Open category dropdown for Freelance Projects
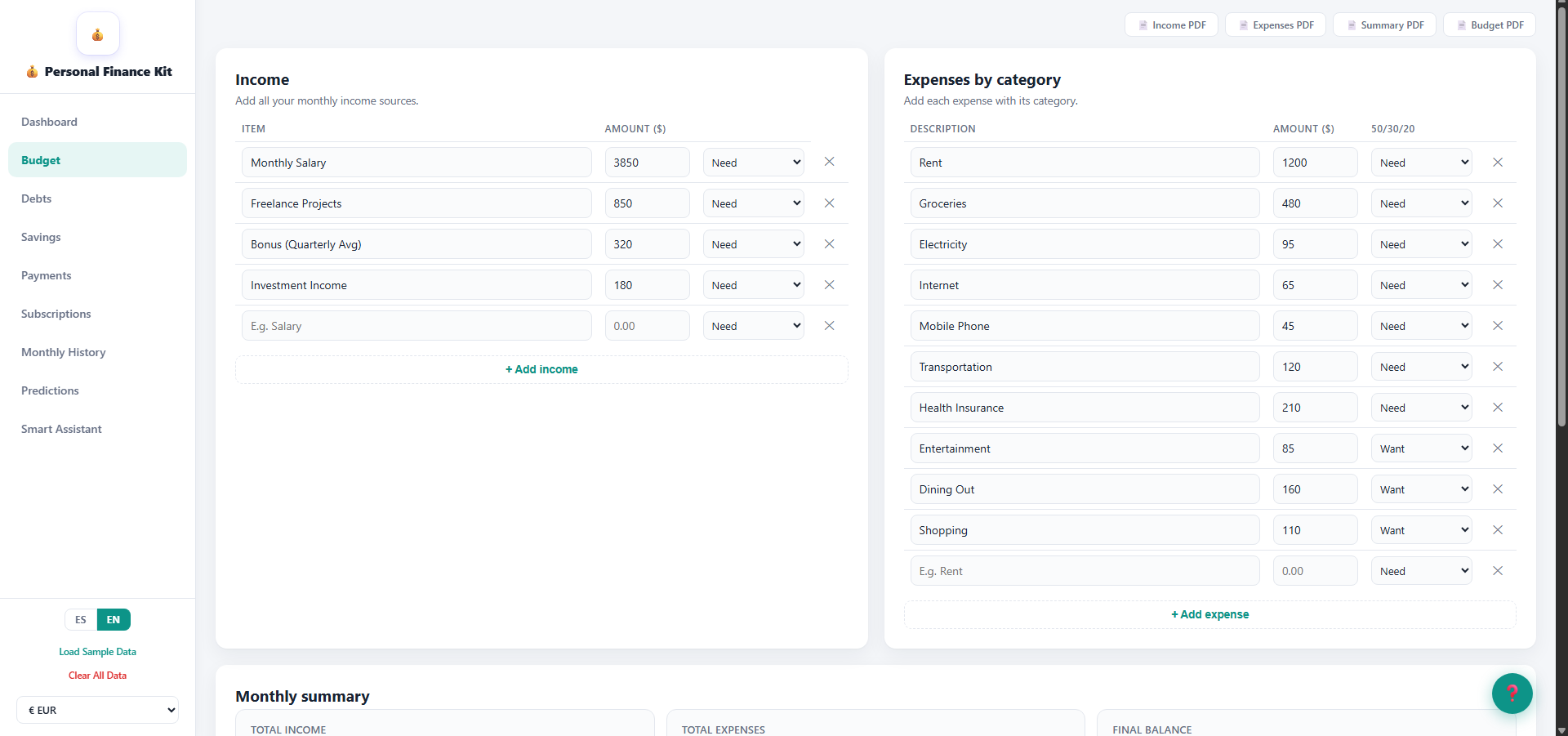1568x736 pixels. coord(754,203)
